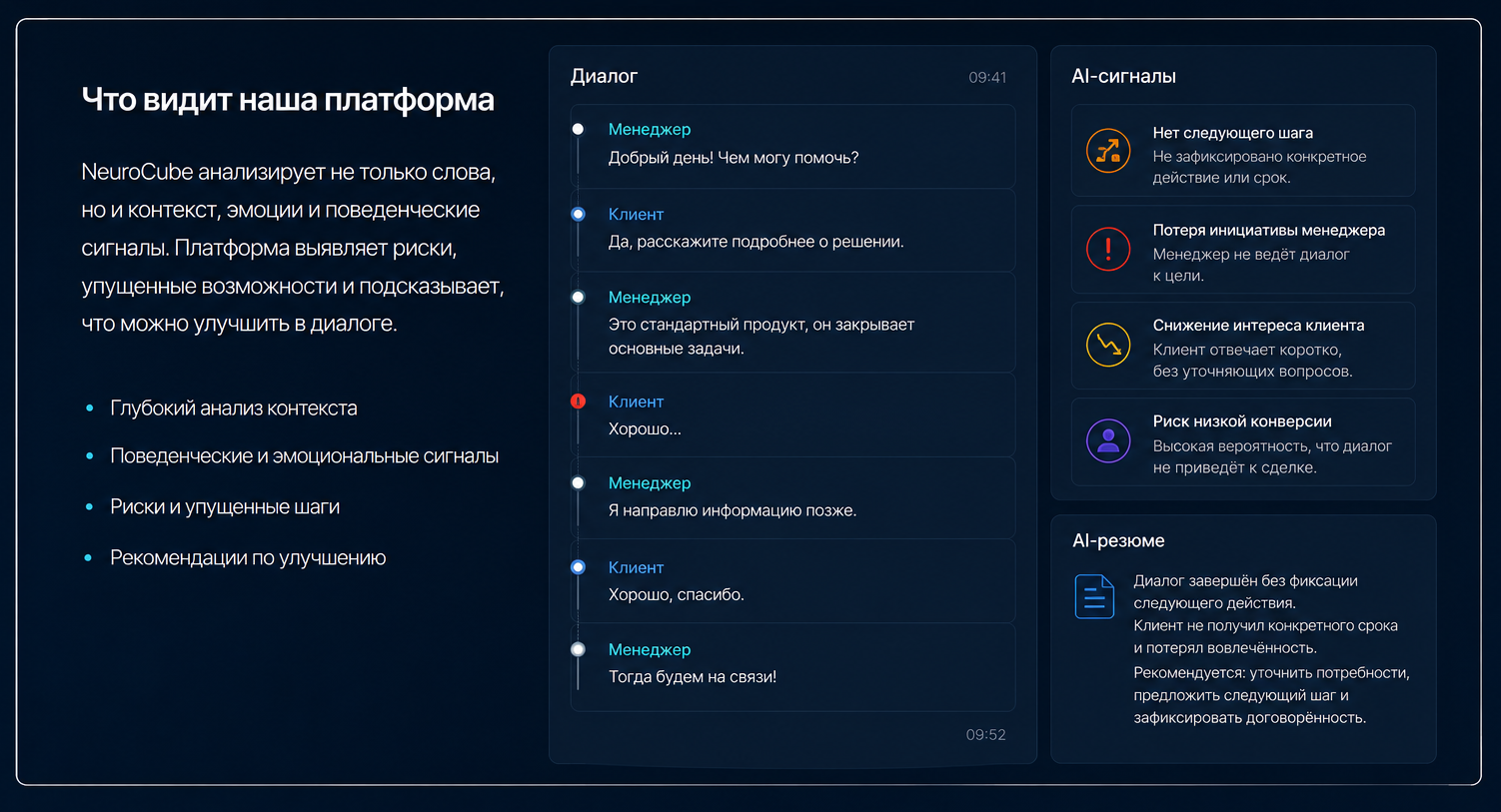Click the heading 'Что видит наша платформа'
The height and width of the screenshot is (812, 1501).
(288, 100)
